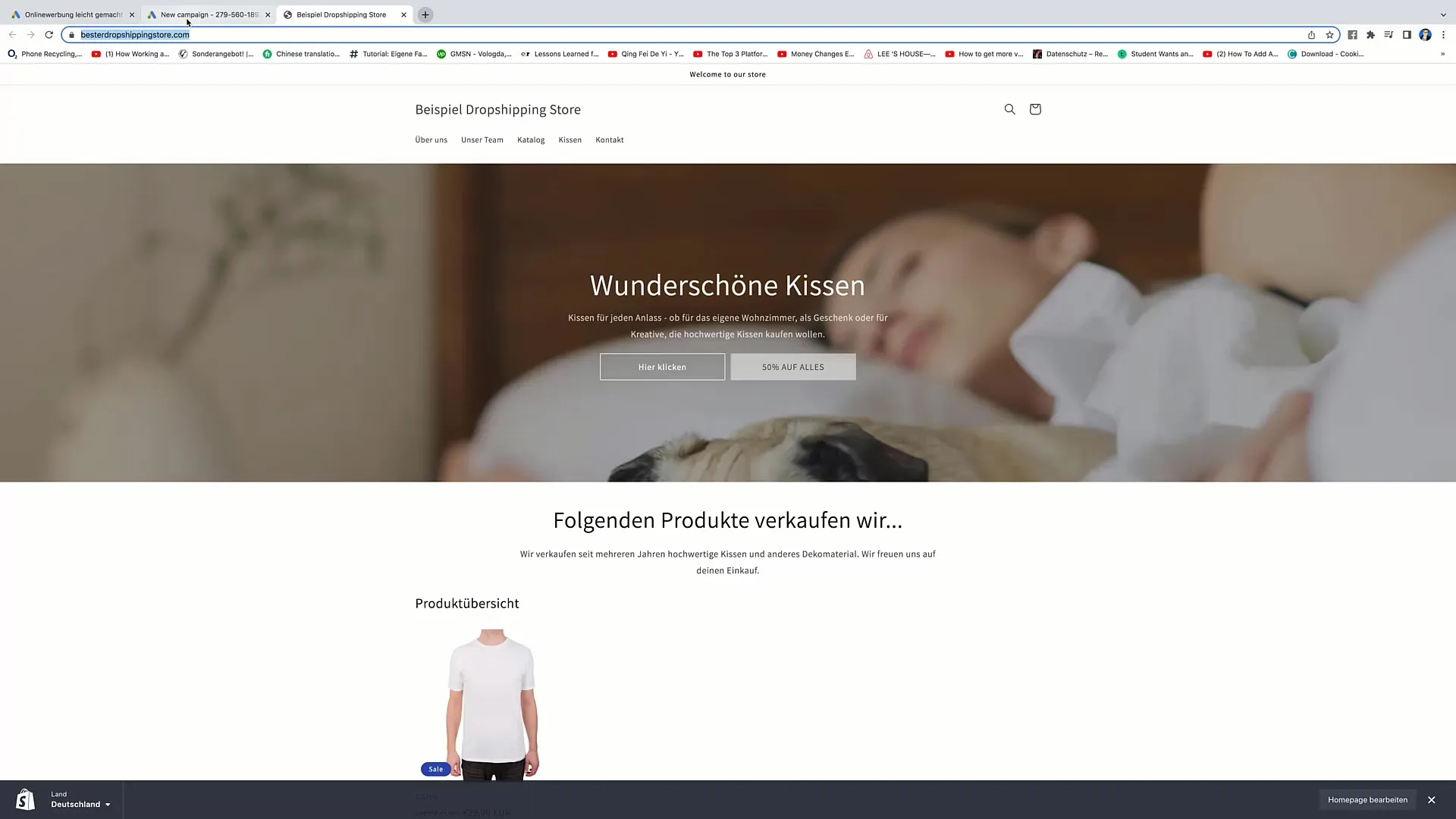Image resolution: width=1456 pixels, height=819 pixels.
Task: Click the product thumbnail image
Action: (x=491, y=702)
